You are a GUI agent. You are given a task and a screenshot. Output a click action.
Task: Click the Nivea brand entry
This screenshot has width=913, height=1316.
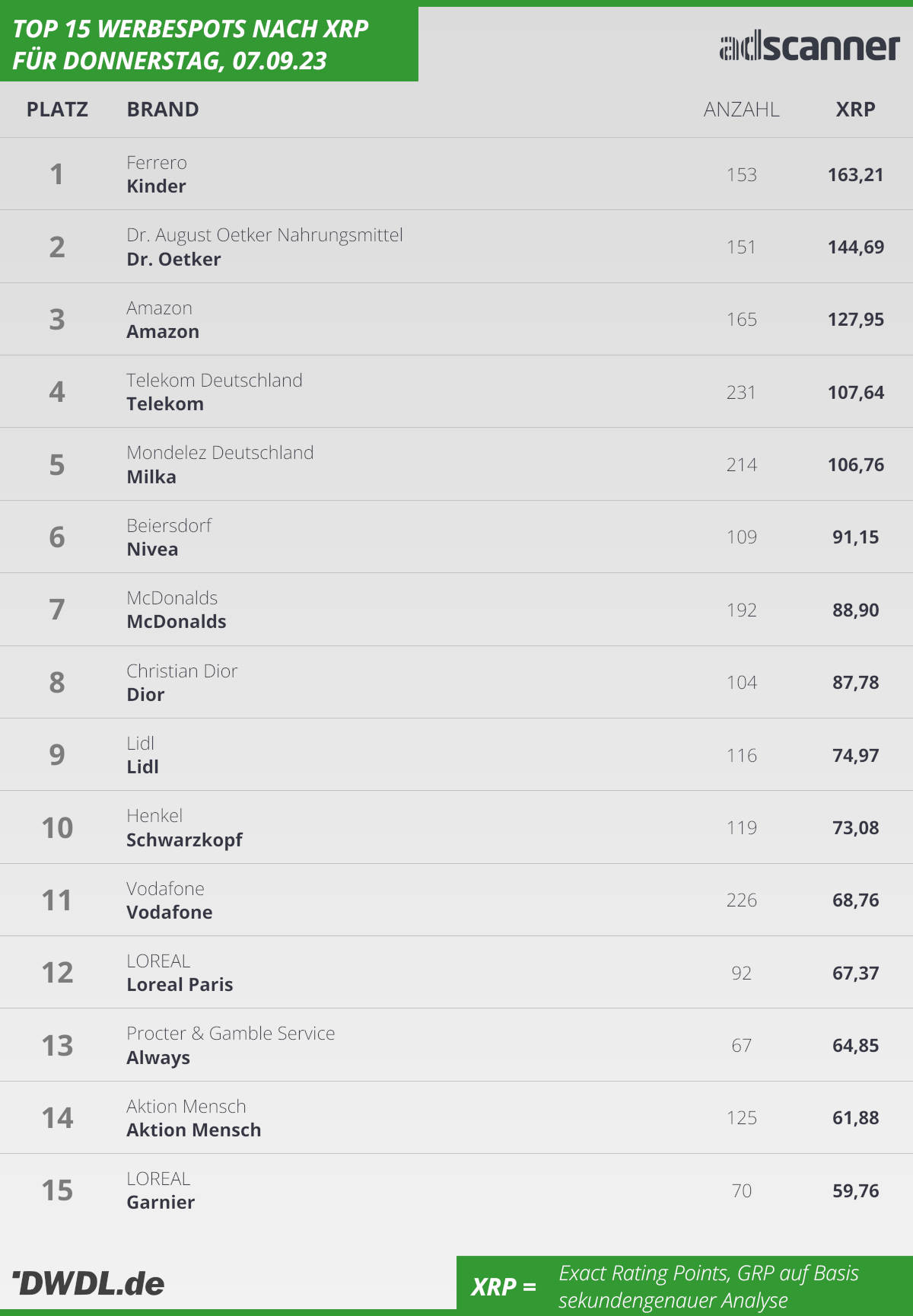pyautogui.click(x=152, y=550)
